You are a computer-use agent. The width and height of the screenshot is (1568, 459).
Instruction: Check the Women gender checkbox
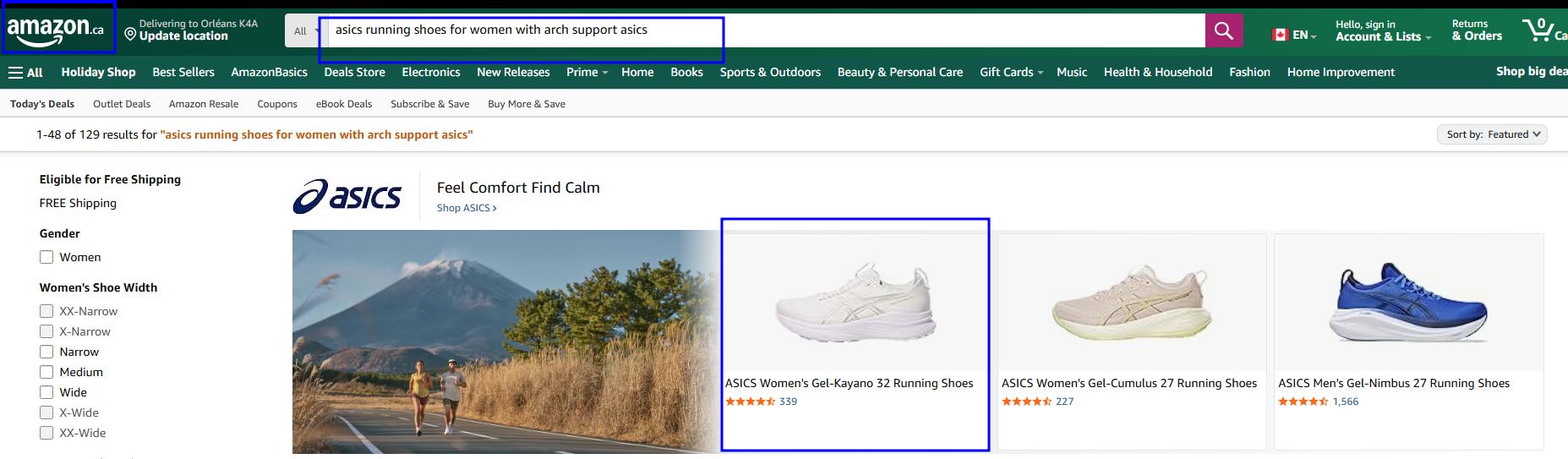[46, 257]
